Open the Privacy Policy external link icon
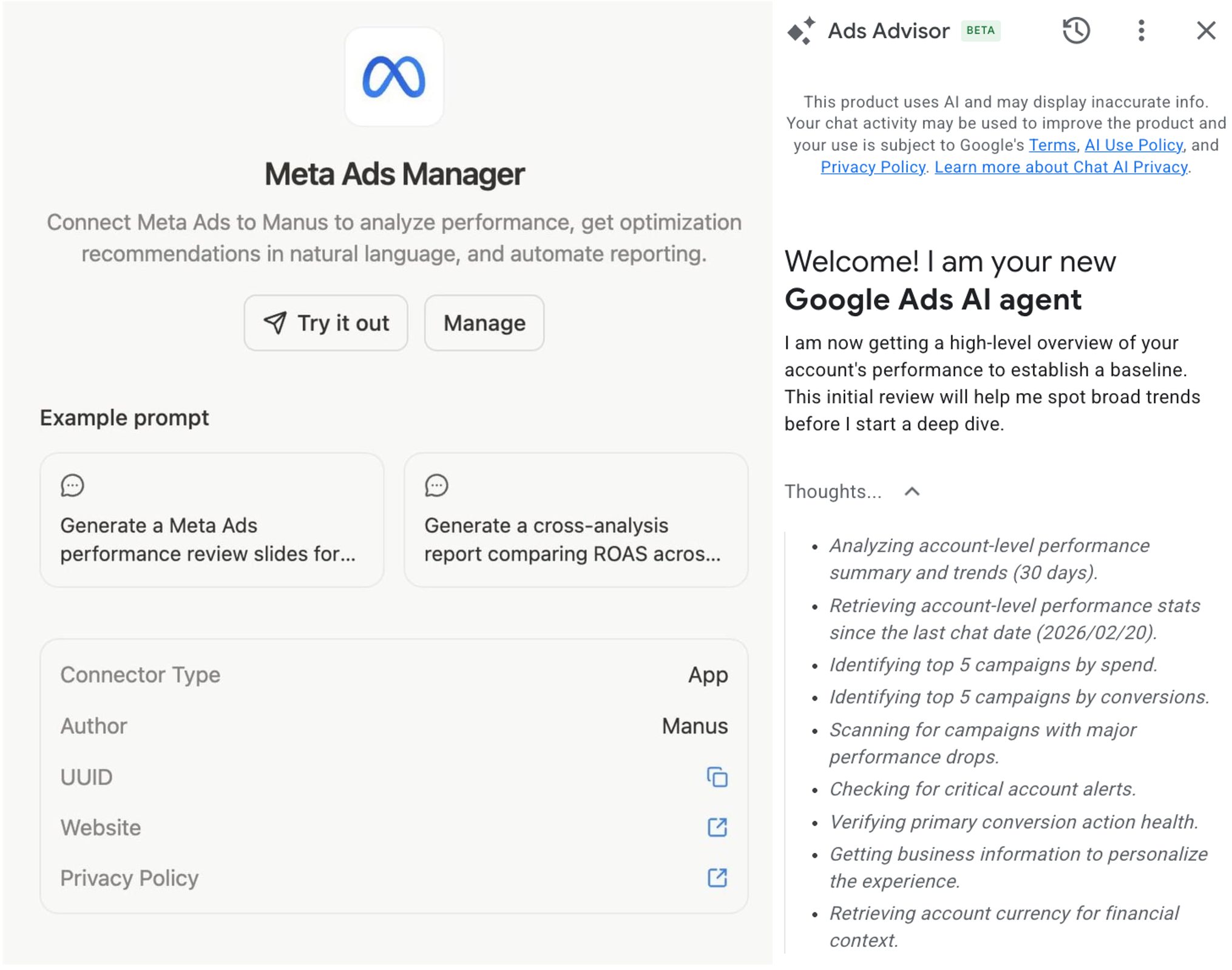1232x970 pixels. tap(717, 878)
